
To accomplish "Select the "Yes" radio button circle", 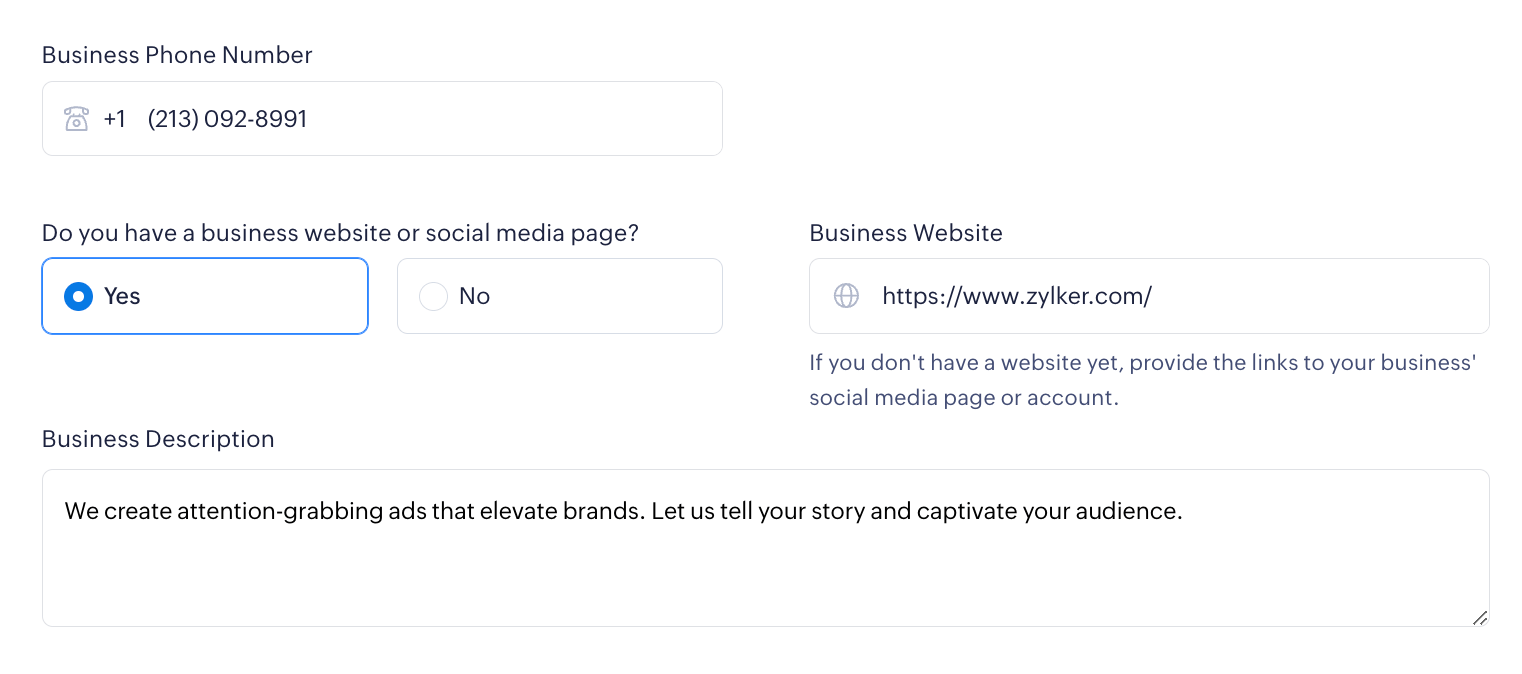I will tap(78, 296).
